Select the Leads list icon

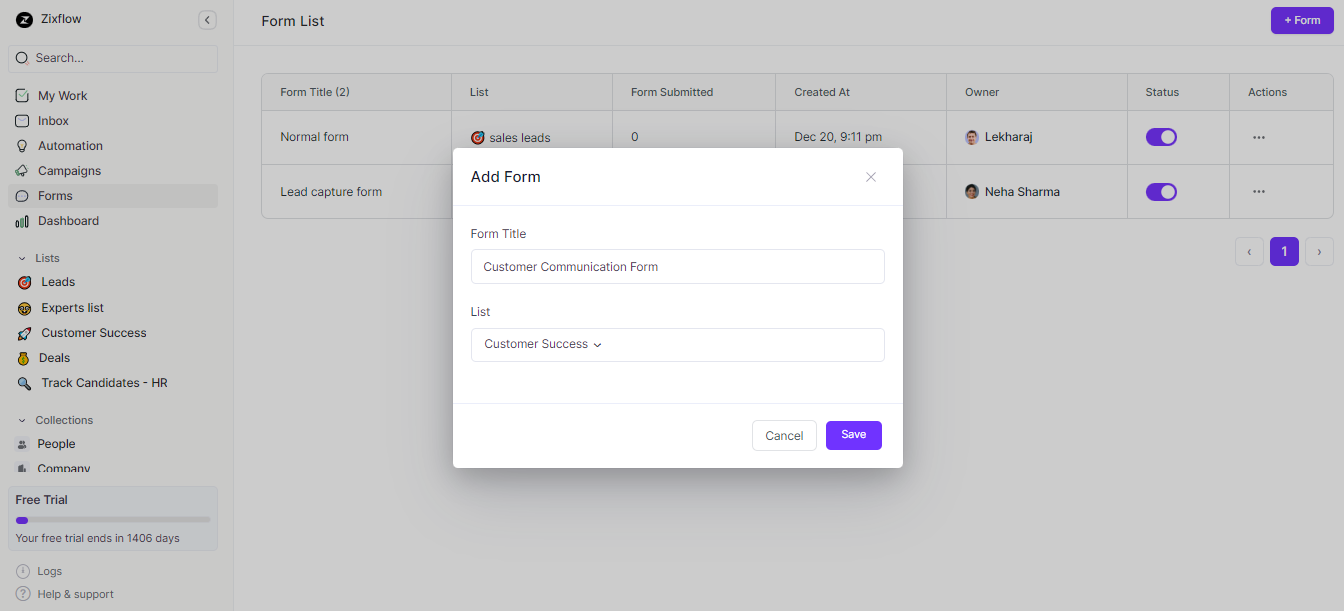[22, 282]
